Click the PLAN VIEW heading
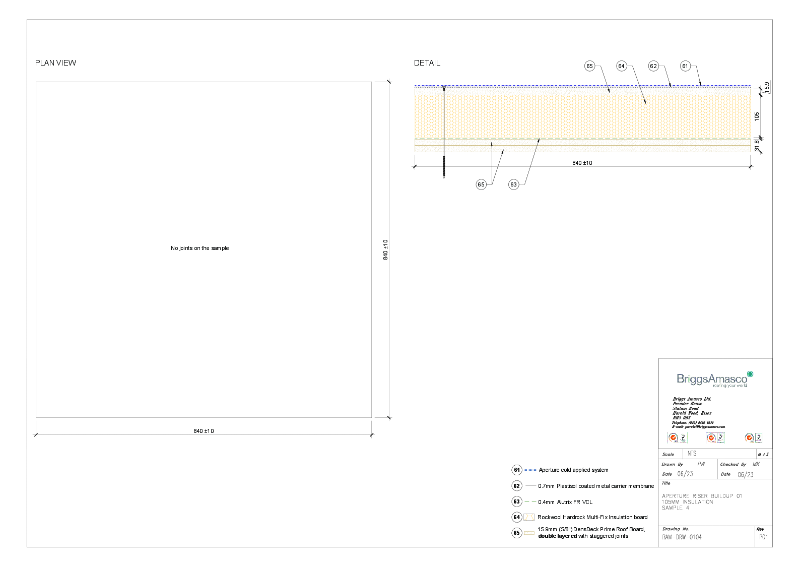The width and height of the screenshot is (800, 566). pos(56,63)
